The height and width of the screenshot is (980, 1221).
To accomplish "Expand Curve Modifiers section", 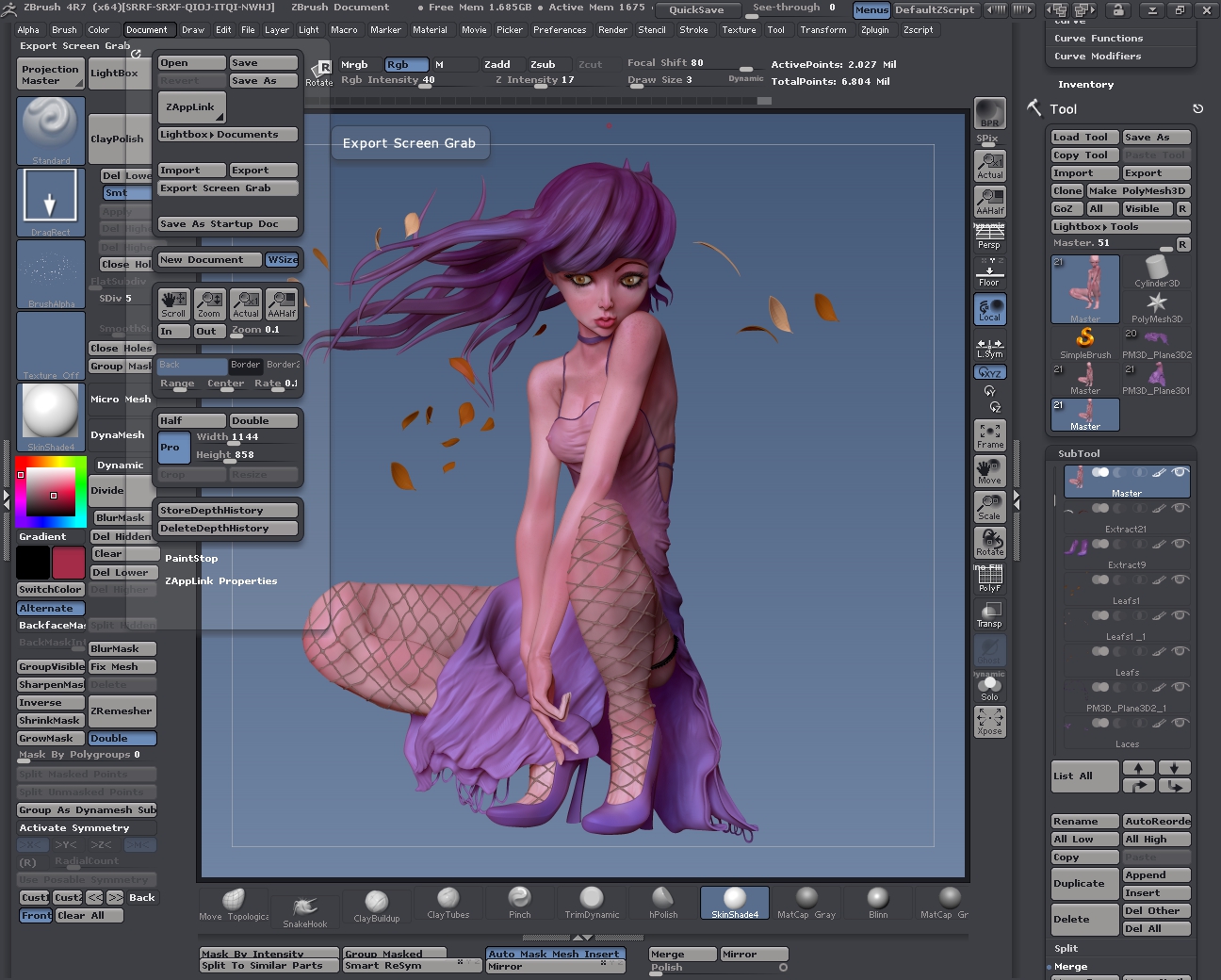I will [1098, 57].
